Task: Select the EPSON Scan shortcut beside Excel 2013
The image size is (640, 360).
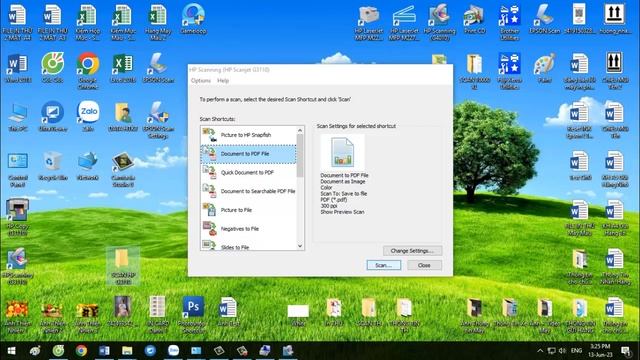Action: 158,68
